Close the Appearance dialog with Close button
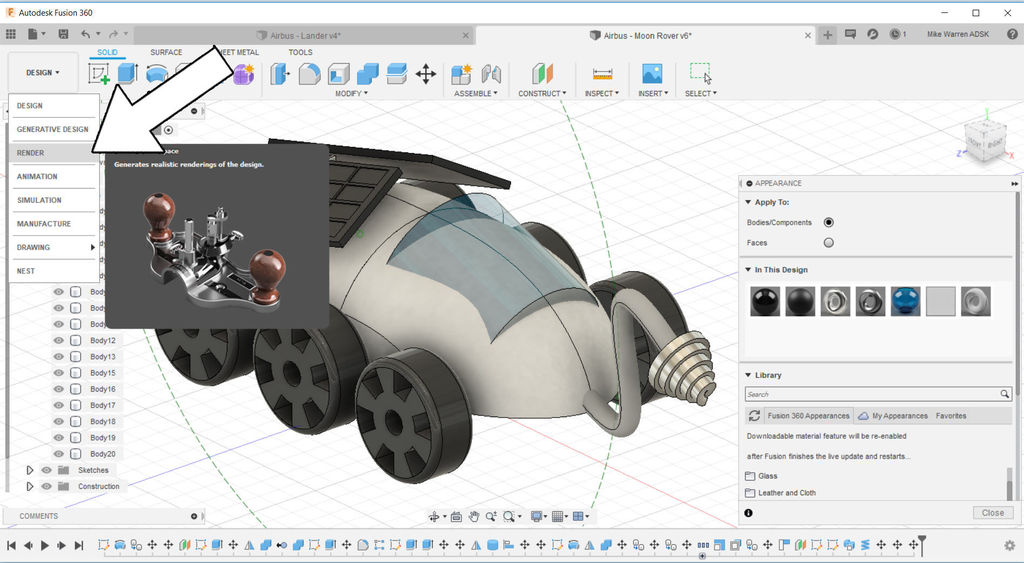The height and width of the screenshot is (563, 1024). (992, 513)
